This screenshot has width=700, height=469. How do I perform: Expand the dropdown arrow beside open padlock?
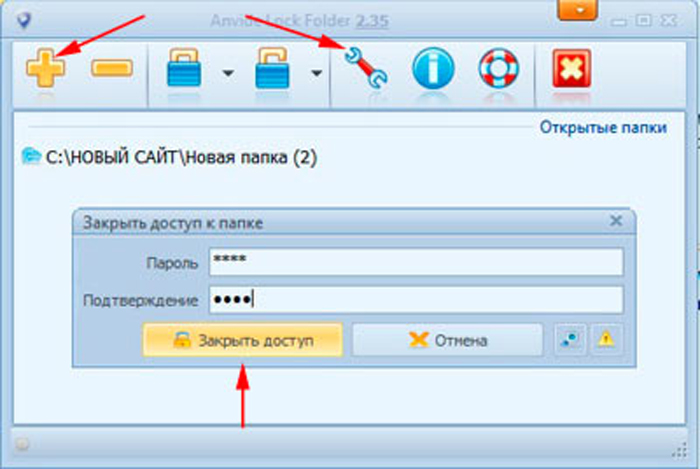(316, 73)
